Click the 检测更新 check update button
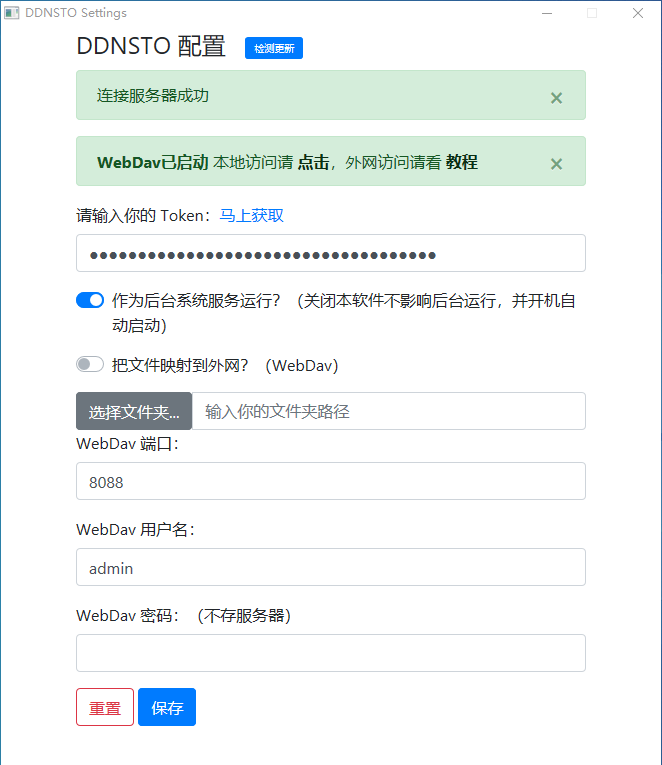Screen dimensions: 662x765 [x=274, y=48]
